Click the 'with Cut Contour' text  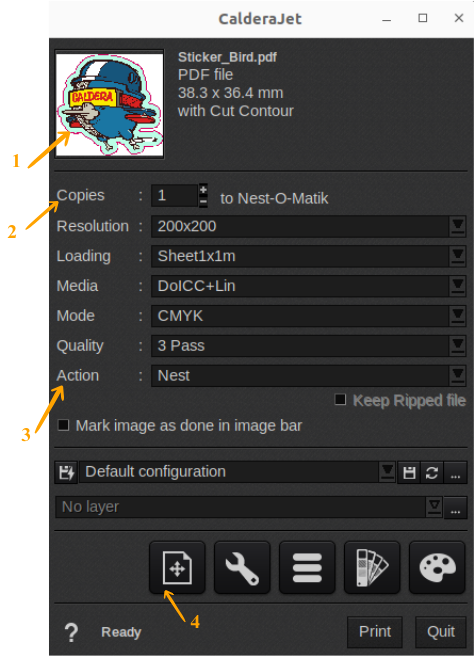236,111
